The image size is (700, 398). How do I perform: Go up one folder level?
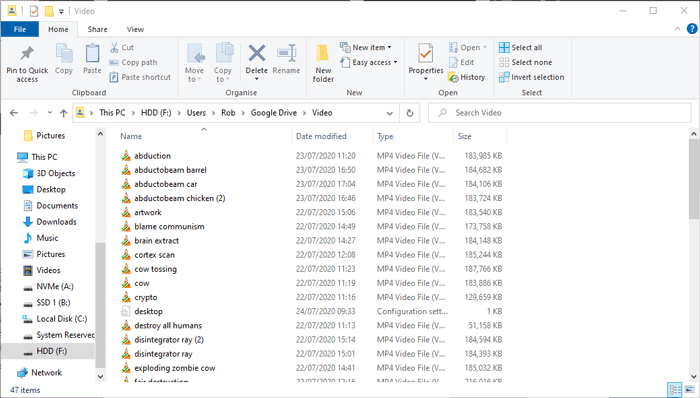(x=63, y=113)
